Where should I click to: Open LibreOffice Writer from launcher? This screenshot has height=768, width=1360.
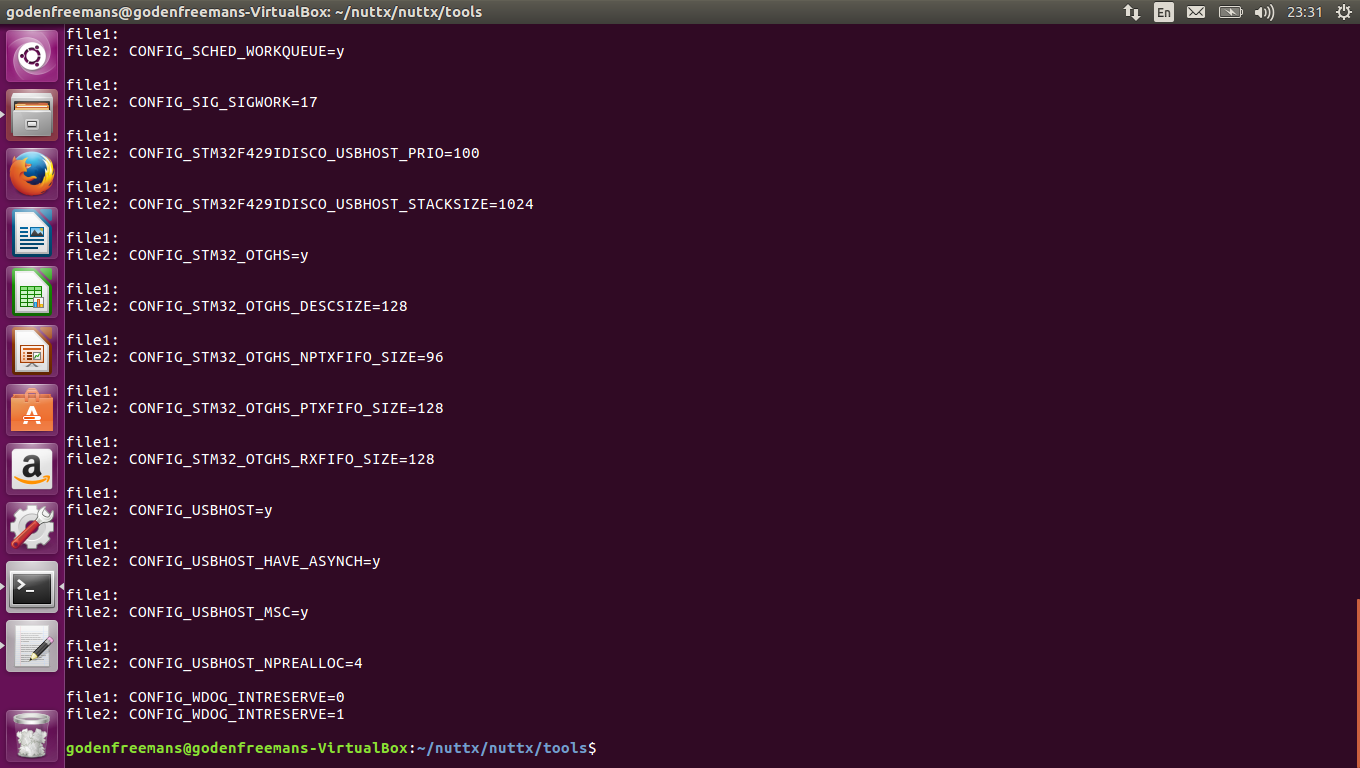pyautogui.click(x=32, y=233)
